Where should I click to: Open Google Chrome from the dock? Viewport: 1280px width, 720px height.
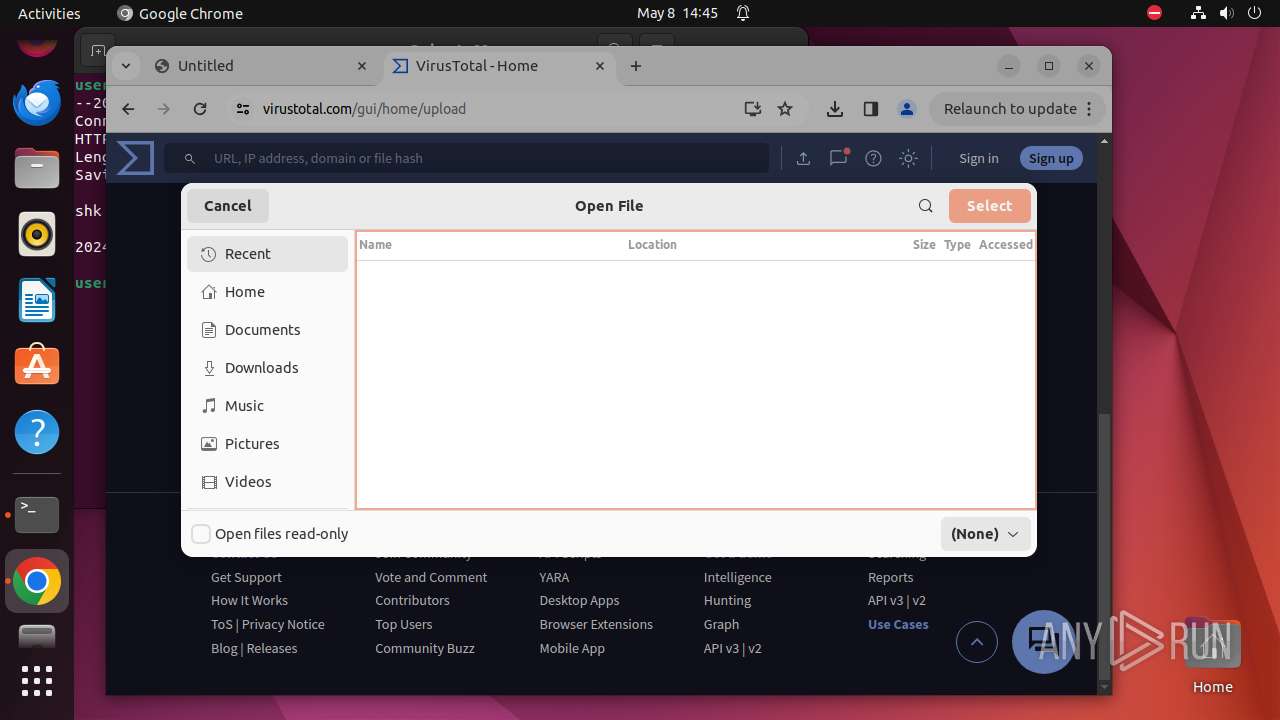[37, 581]
